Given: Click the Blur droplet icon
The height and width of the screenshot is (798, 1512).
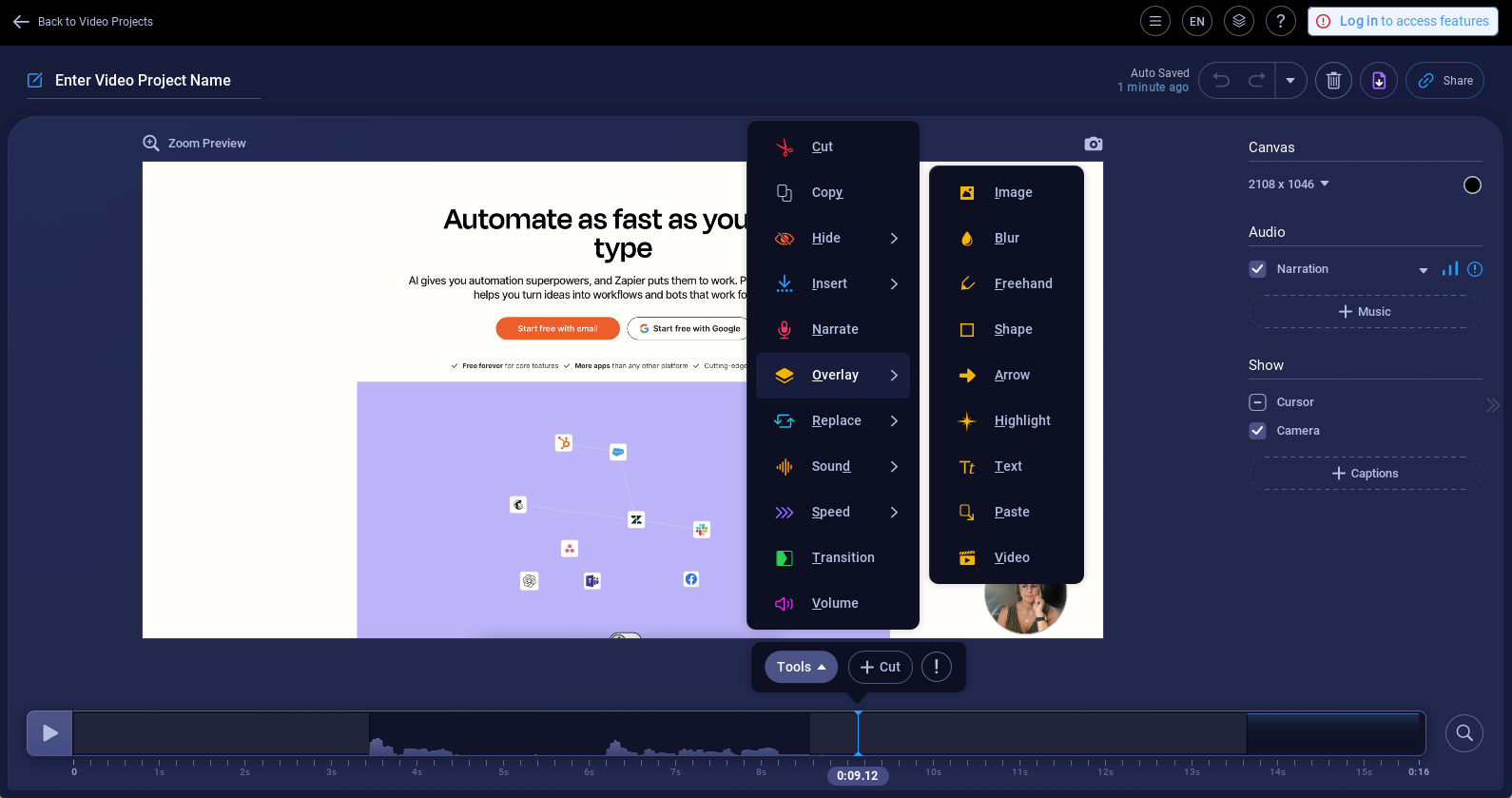Looking at the screenshot, I should click(967, 238).
